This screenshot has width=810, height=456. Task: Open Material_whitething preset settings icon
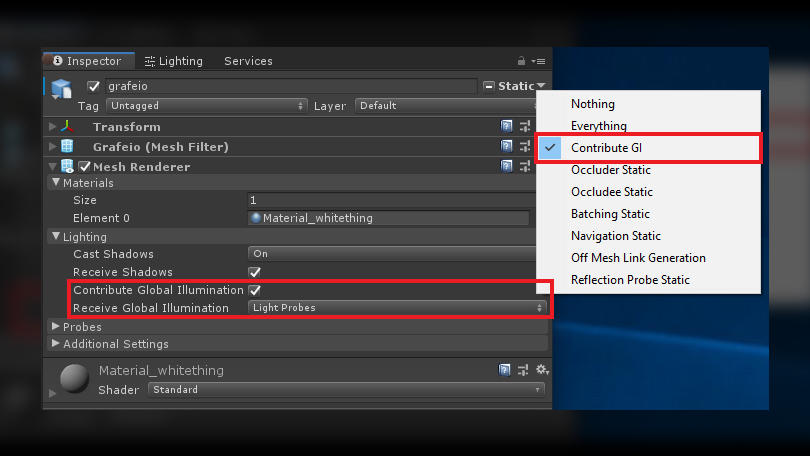point(523,370)
